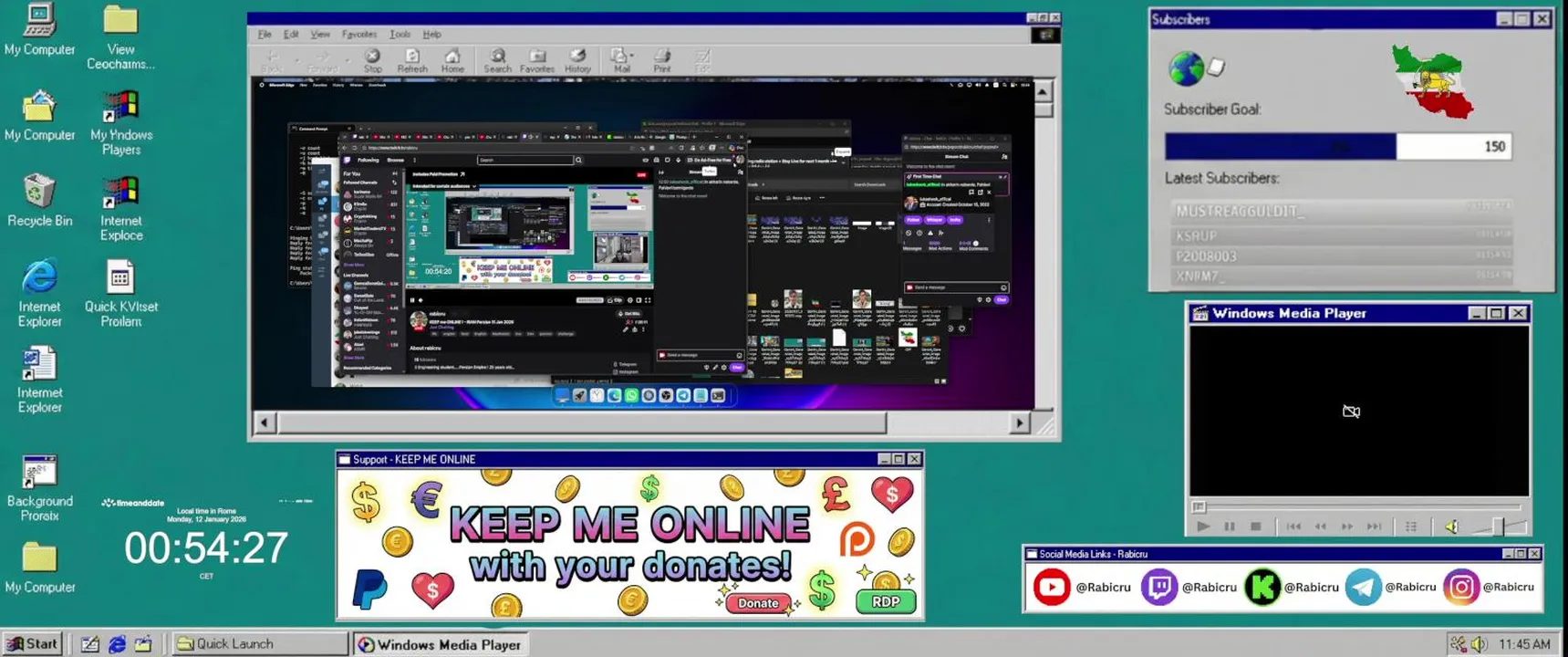Click the Print toolbar icon
This screenshot has width=1568, height=657.
click(662, 60)
